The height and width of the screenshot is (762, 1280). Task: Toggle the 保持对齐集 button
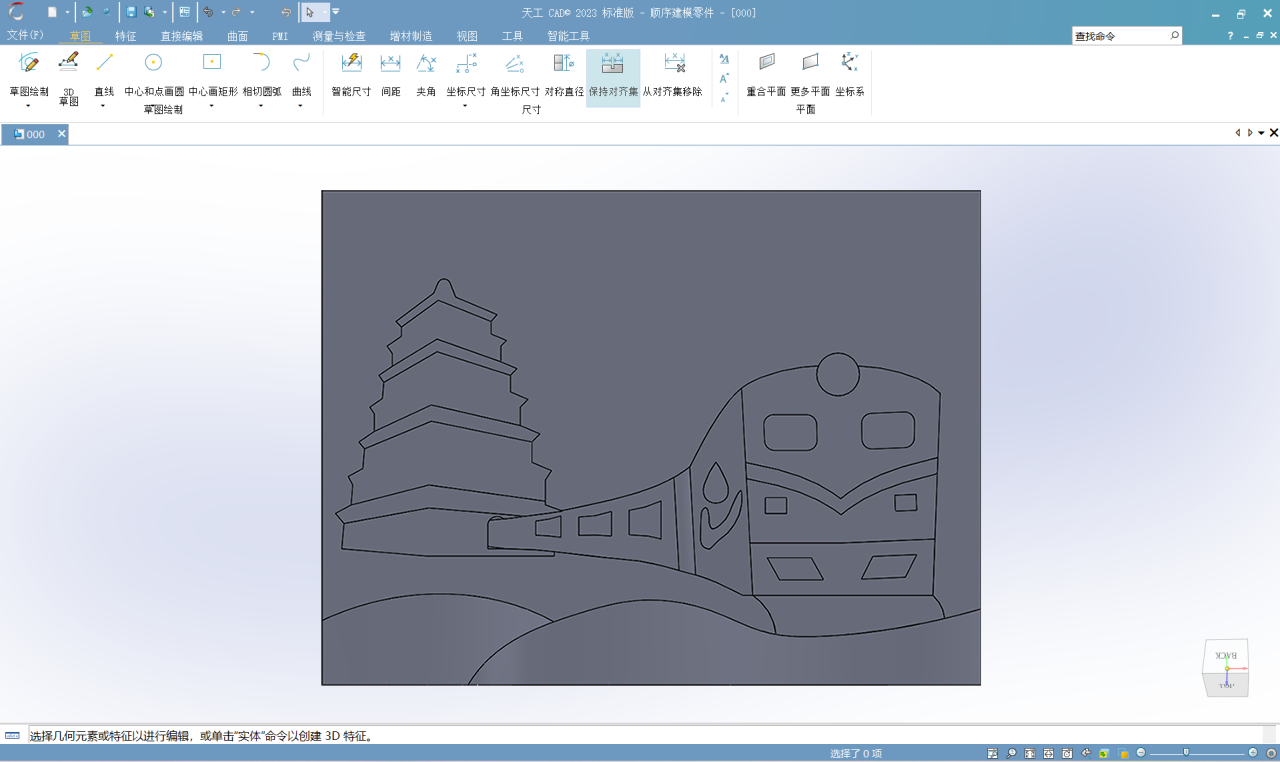tap(613, 77)
